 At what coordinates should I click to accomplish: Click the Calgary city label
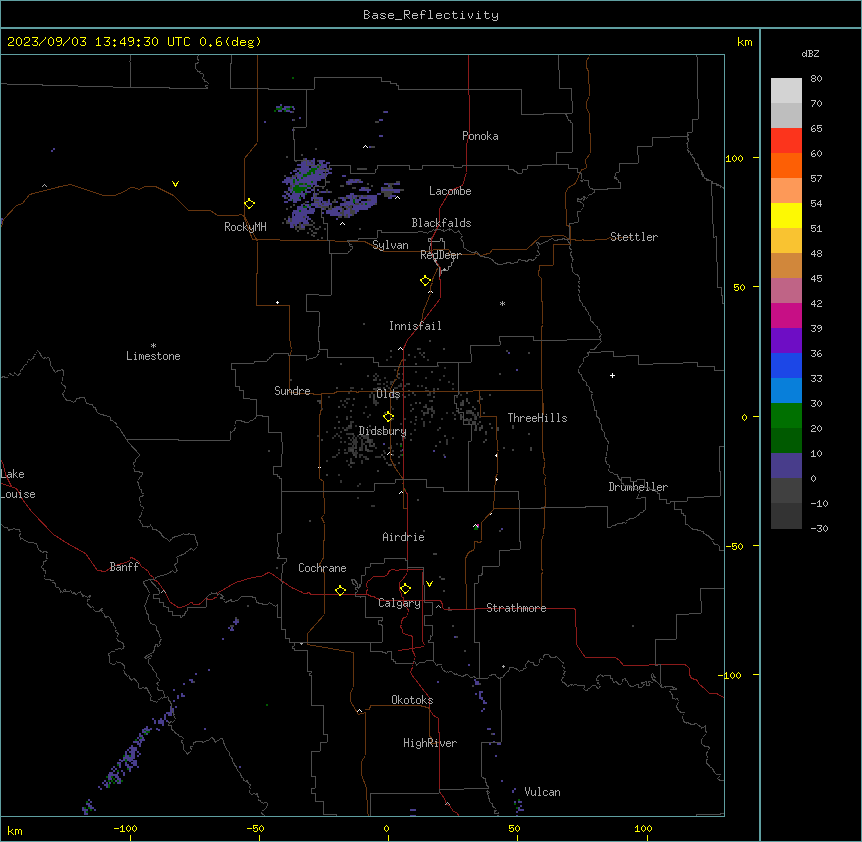point(399,603)
